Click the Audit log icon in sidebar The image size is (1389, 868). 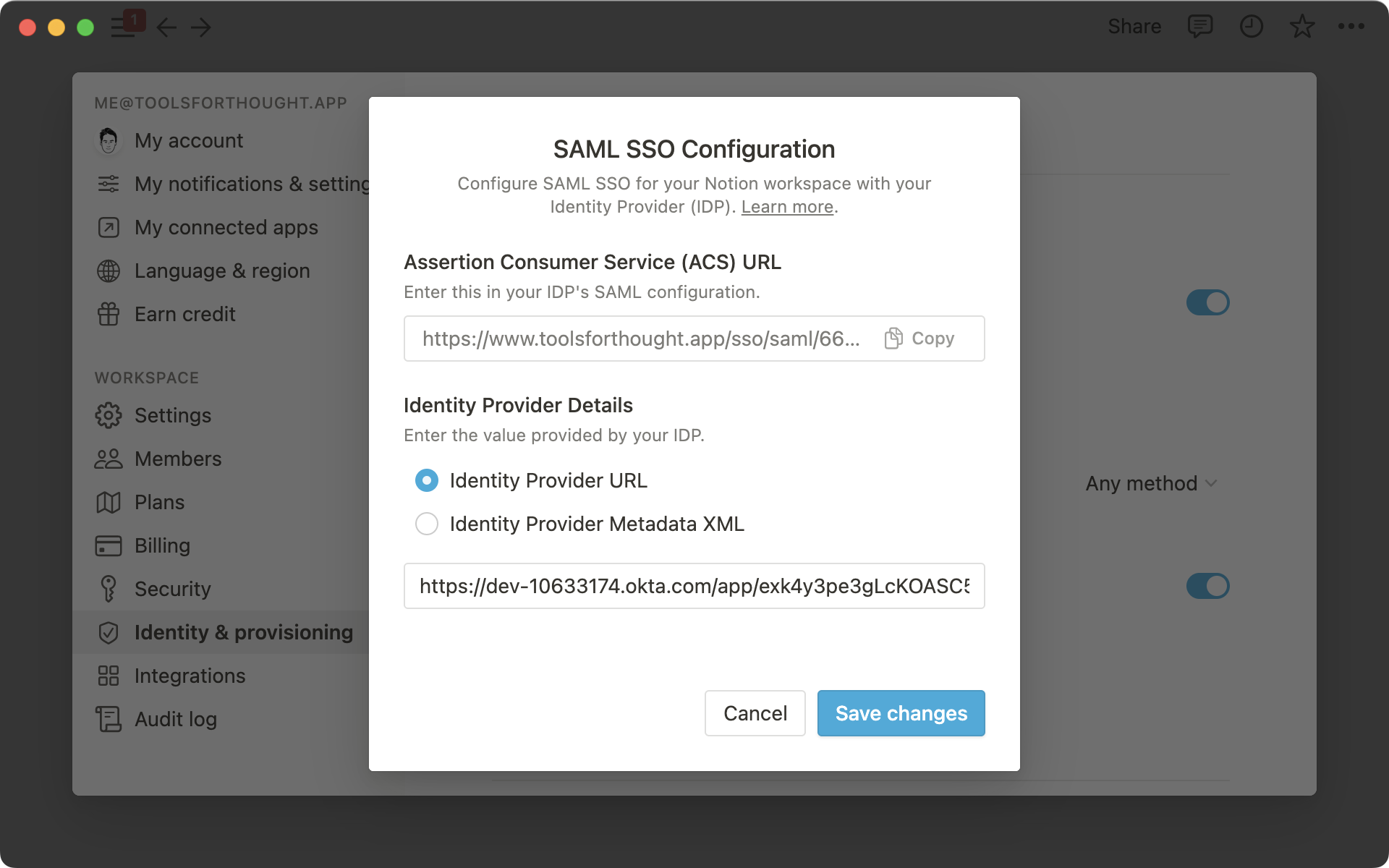click(x=108, y=719)
